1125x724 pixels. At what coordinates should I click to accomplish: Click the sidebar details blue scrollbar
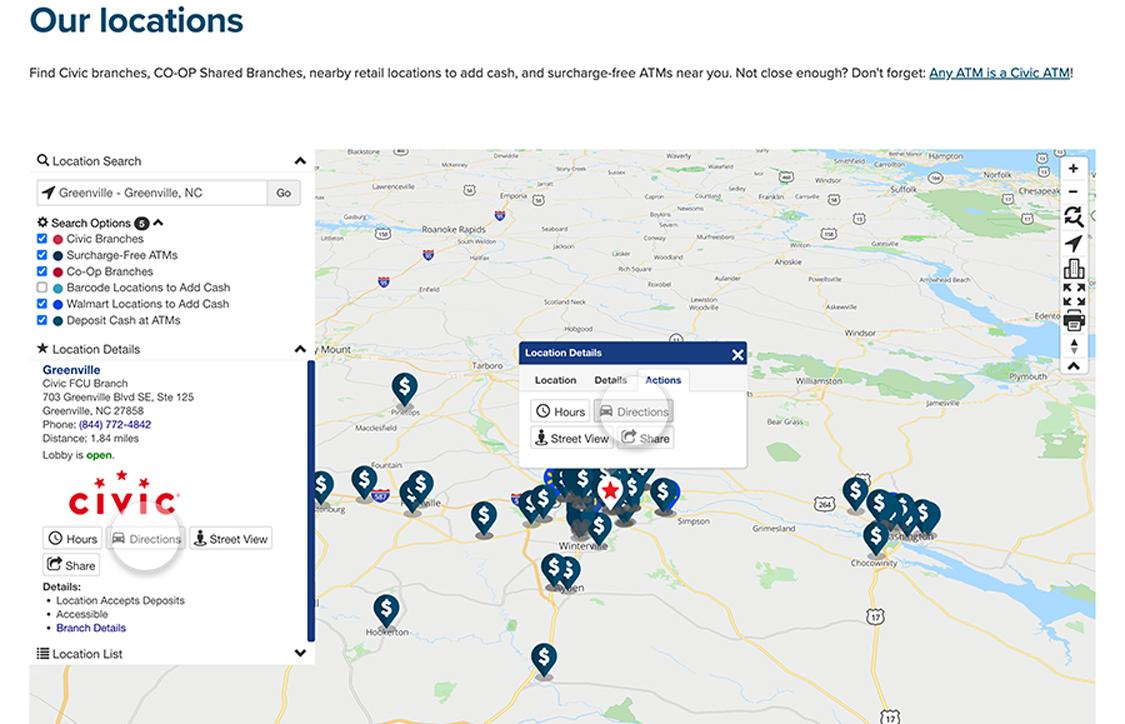311,500
